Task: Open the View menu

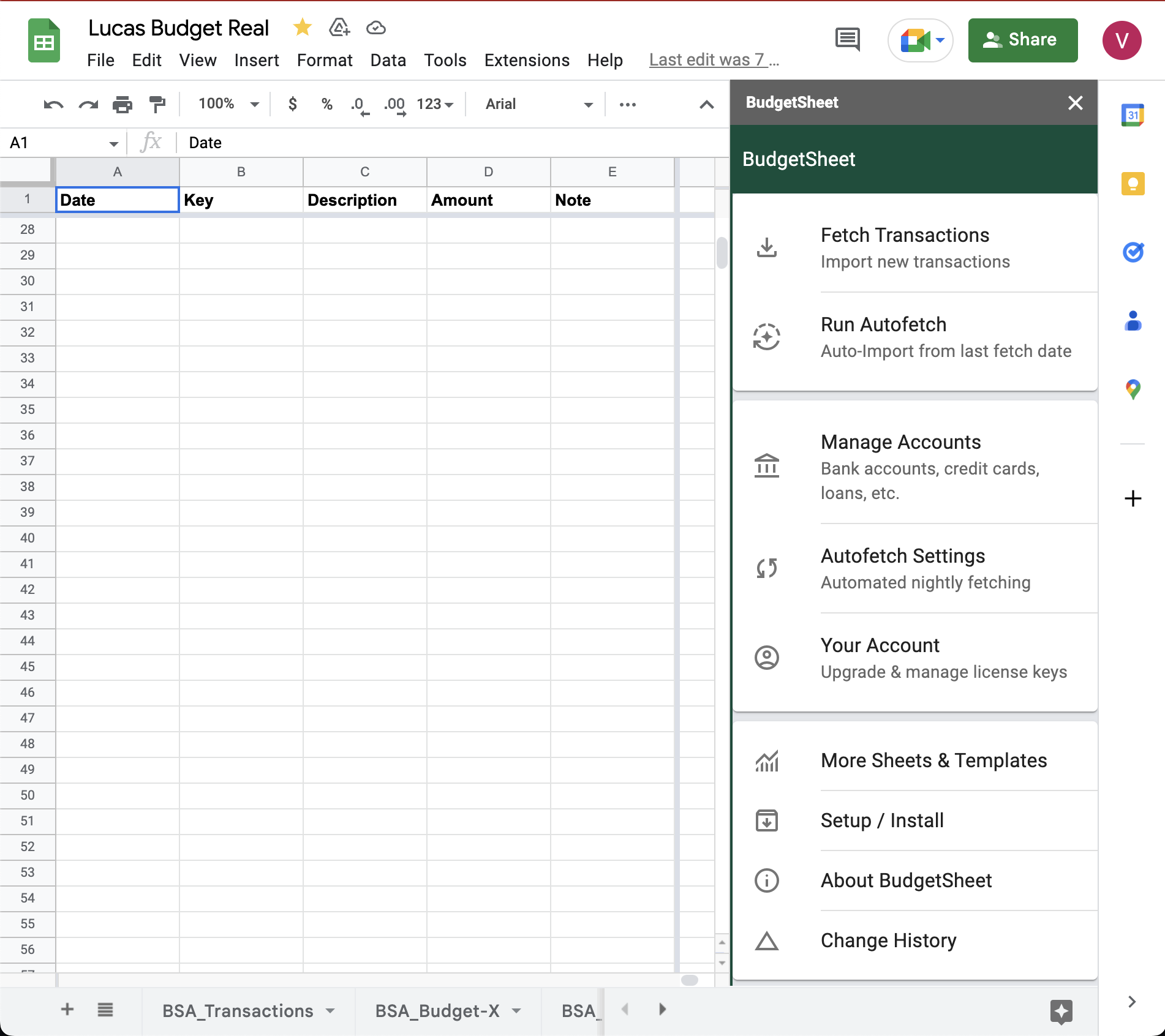Action: tap(197, 60)
